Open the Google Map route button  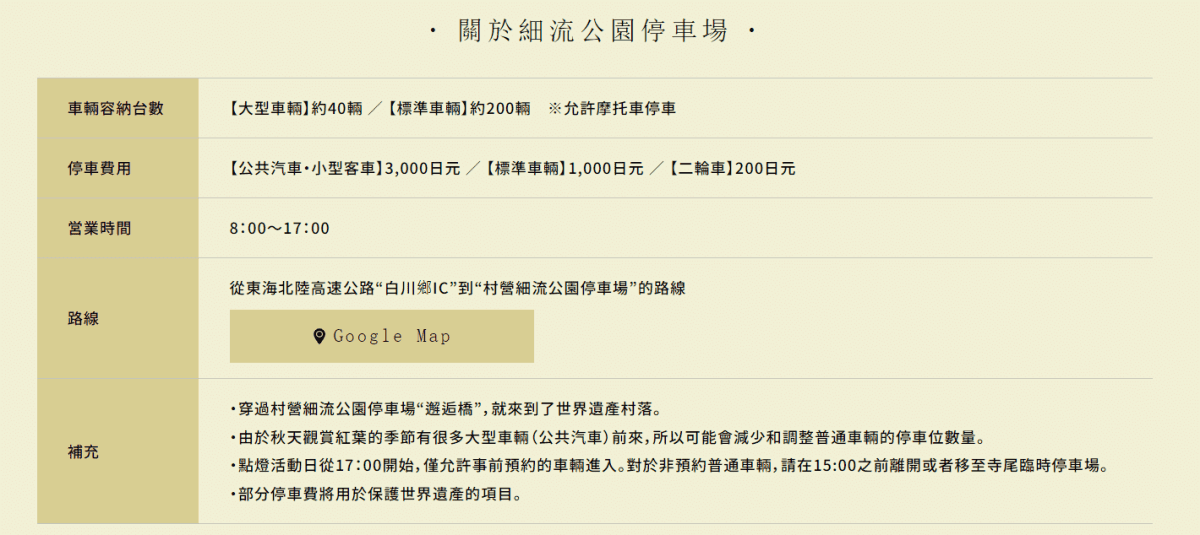pos(382,336)
